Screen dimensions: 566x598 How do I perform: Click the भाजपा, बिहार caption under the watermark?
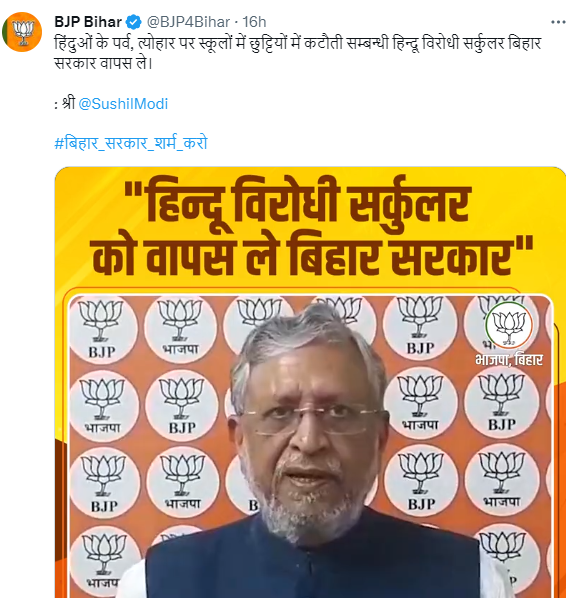point(509,359)
